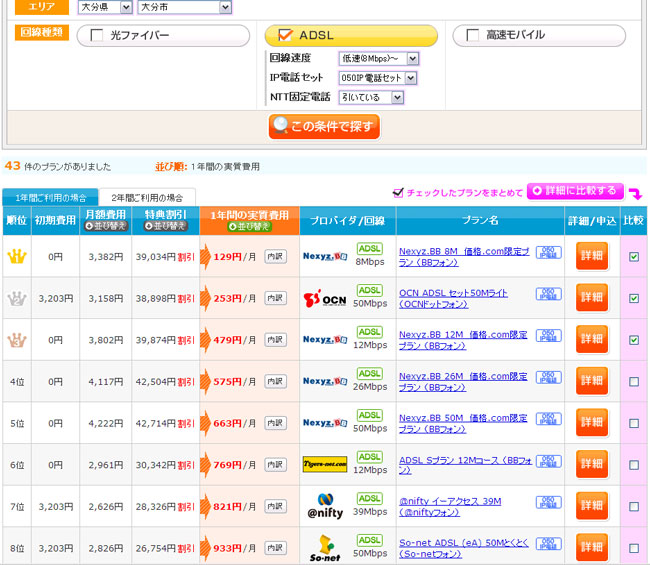The image size is (650, 565).
Task: Click the gold crown rank icon
Action: [x=17, y=257]
